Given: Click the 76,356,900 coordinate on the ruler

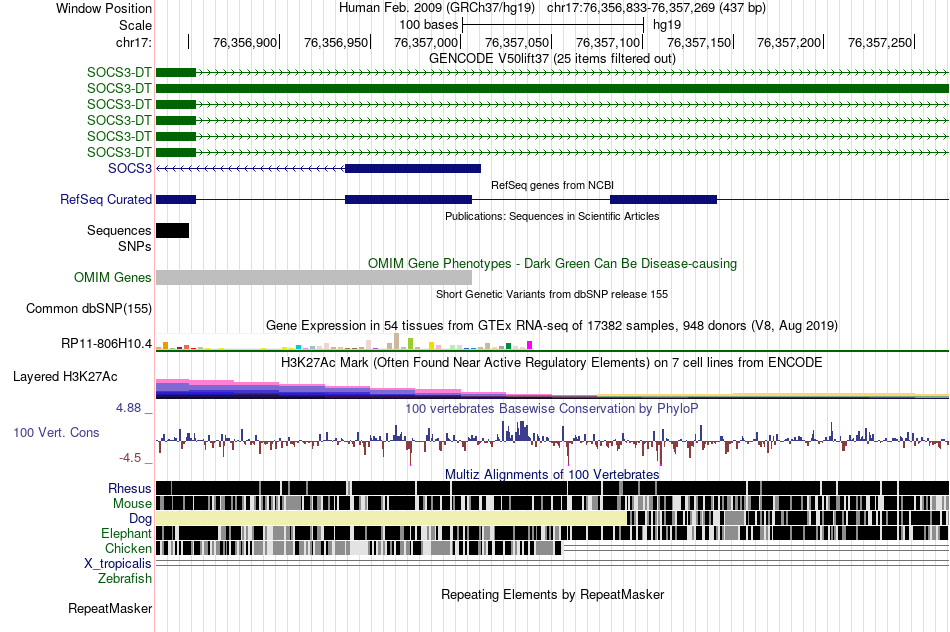Looking at the screenshot, I should 245,42.
